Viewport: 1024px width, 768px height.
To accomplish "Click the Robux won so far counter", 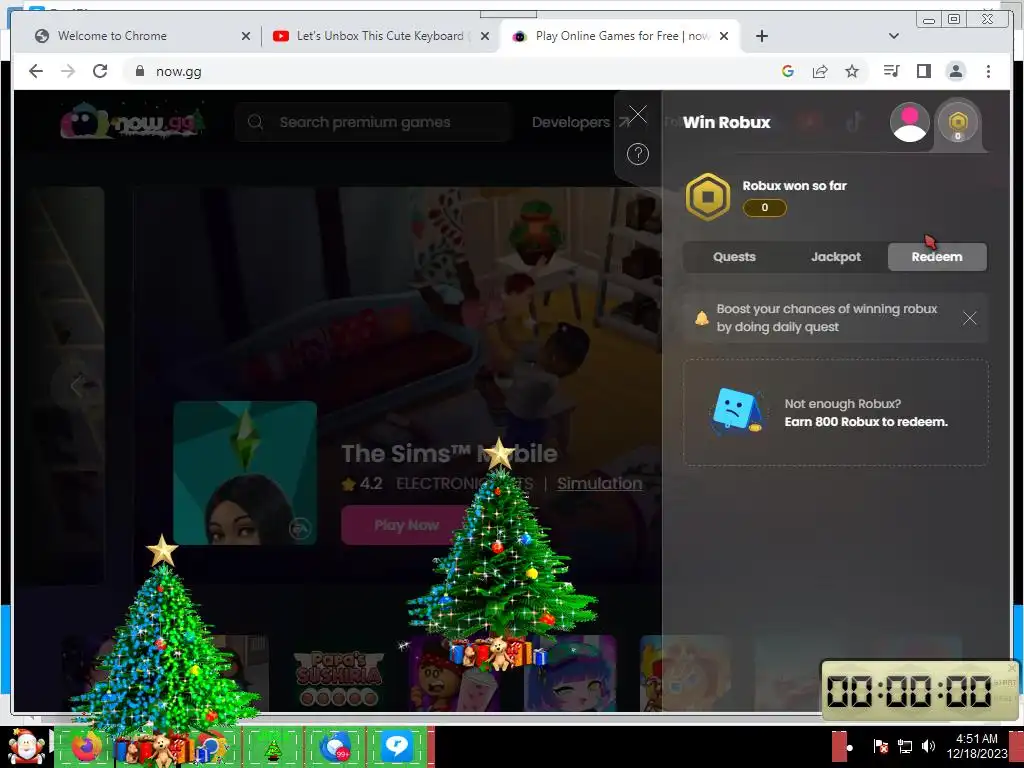I will [x=764, y=208].
